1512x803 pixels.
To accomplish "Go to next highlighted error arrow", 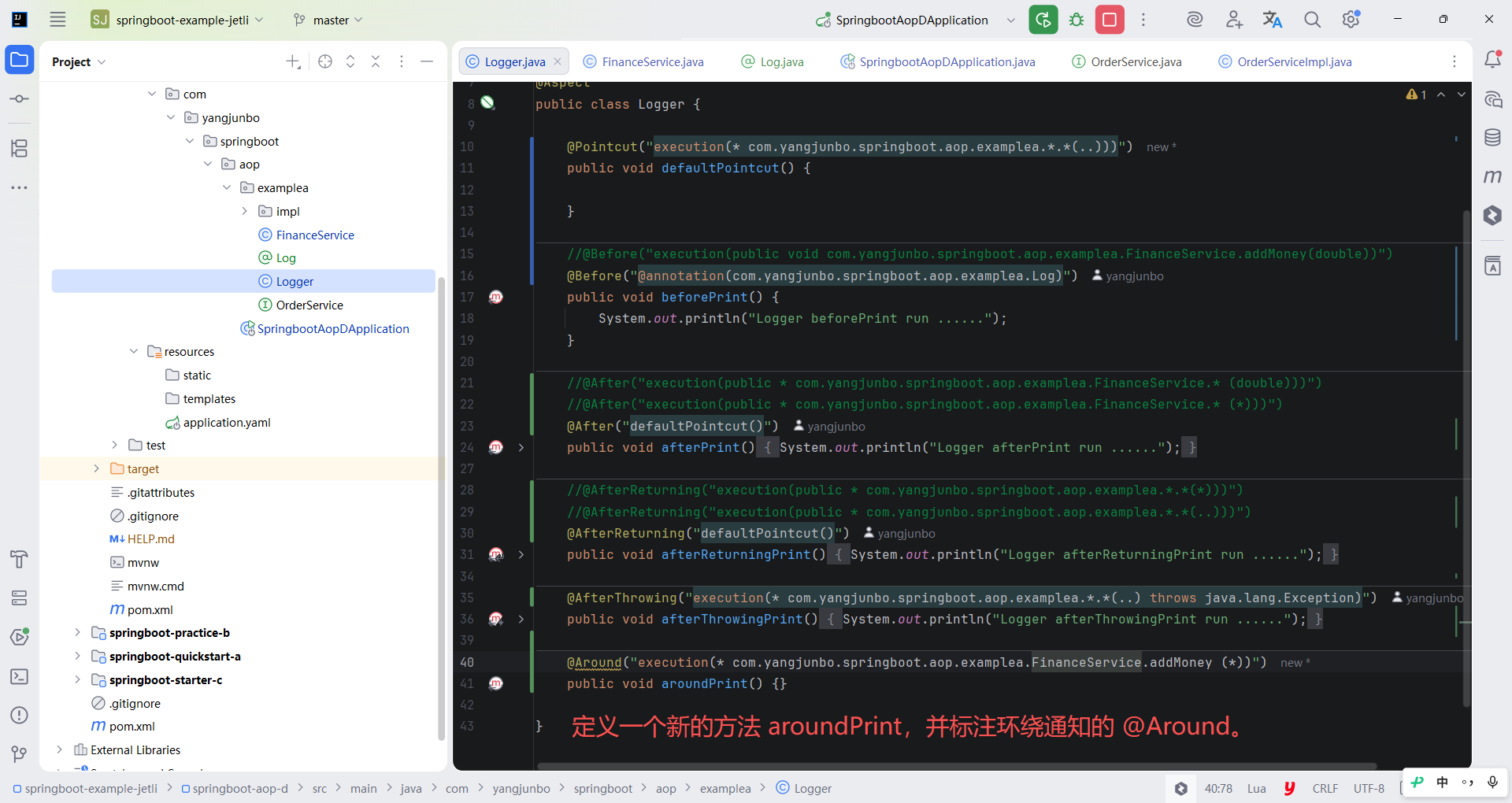I will point(1462,94).
